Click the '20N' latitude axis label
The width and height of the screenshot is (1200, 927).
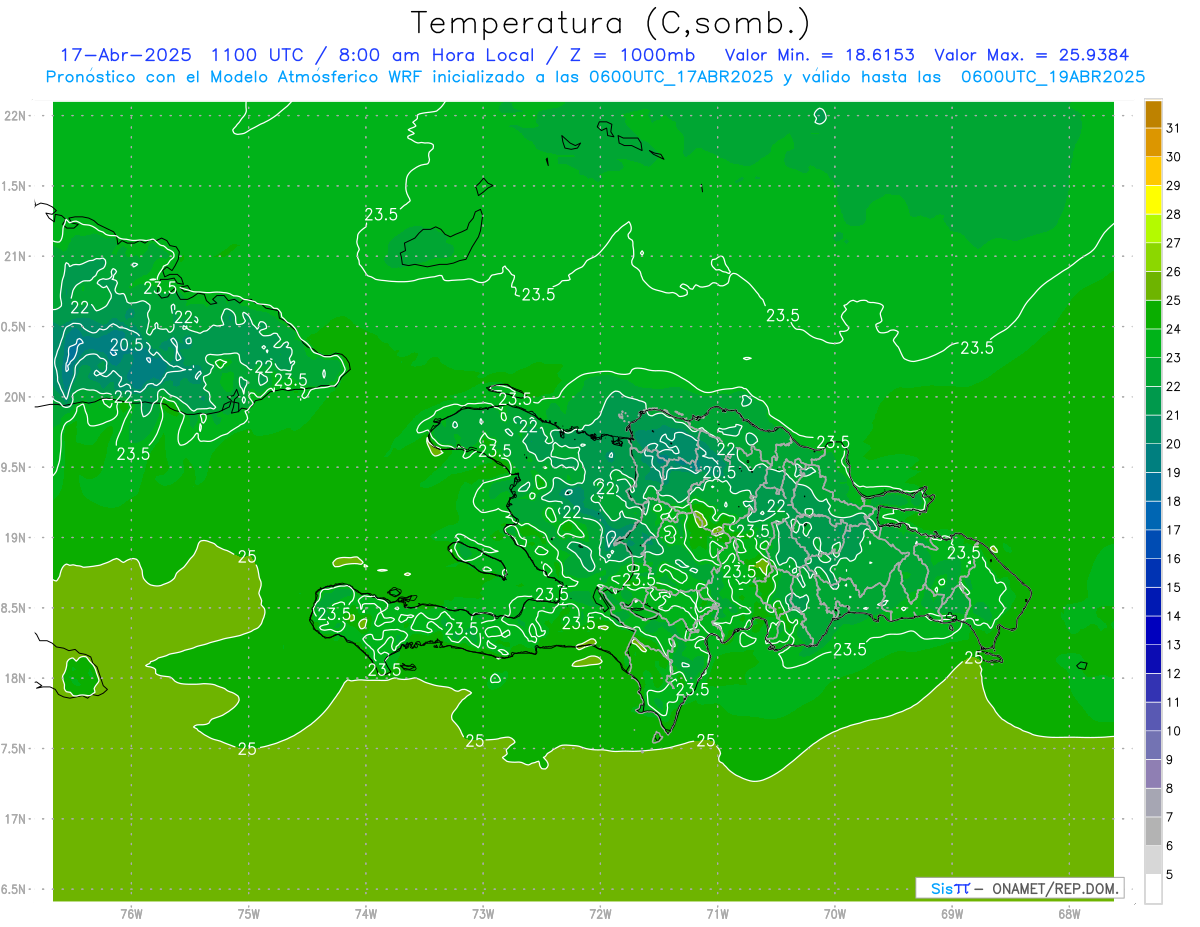click(x=15, y=397)
